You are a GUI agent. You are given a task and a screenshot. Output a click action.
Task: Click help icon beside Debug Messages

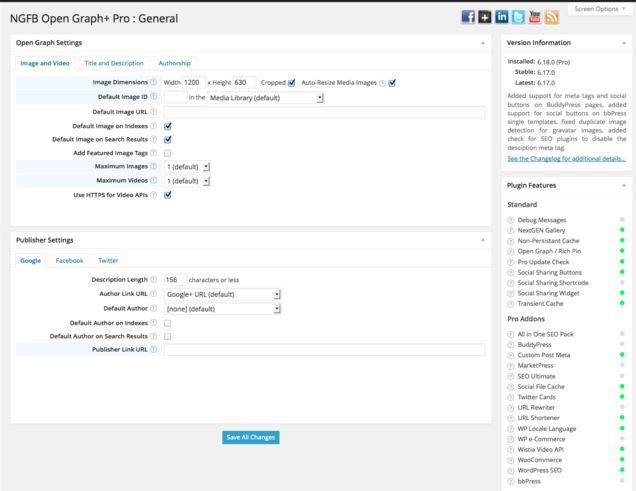[511, 220]
